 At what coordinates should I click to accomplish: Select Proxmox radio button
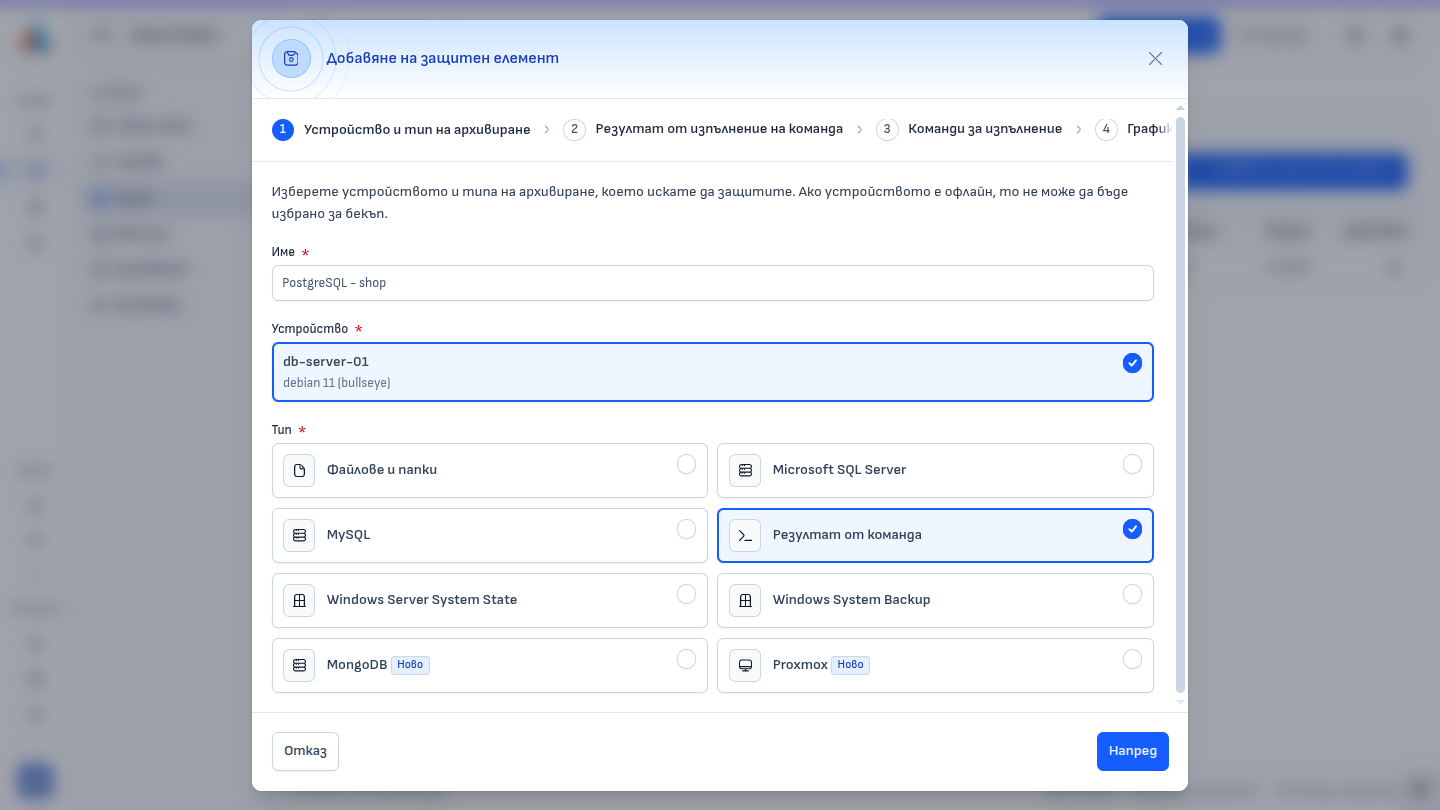click(x=1132, y=659)
